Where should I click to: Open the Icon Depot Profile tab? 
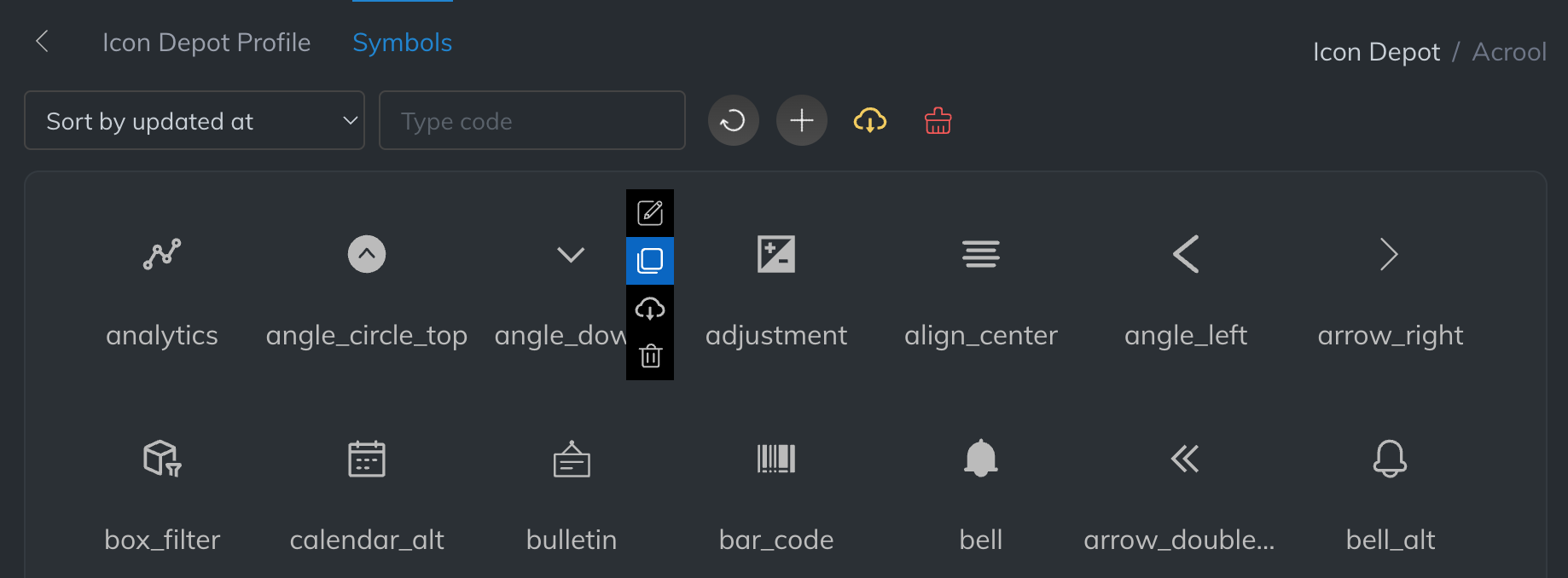[206, 43]
